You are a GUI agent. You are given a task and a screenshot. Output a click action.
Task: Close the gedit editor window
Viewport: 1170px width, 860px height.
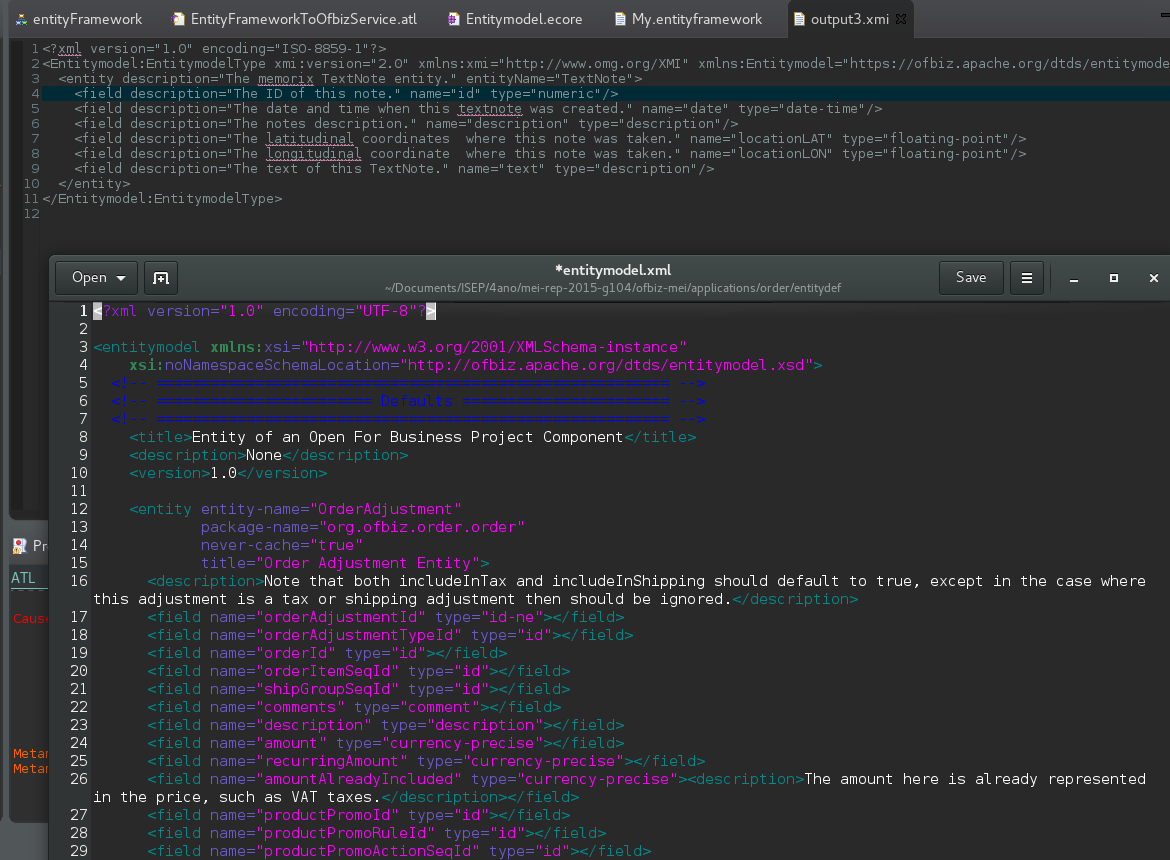click(x=1153, y=279)
